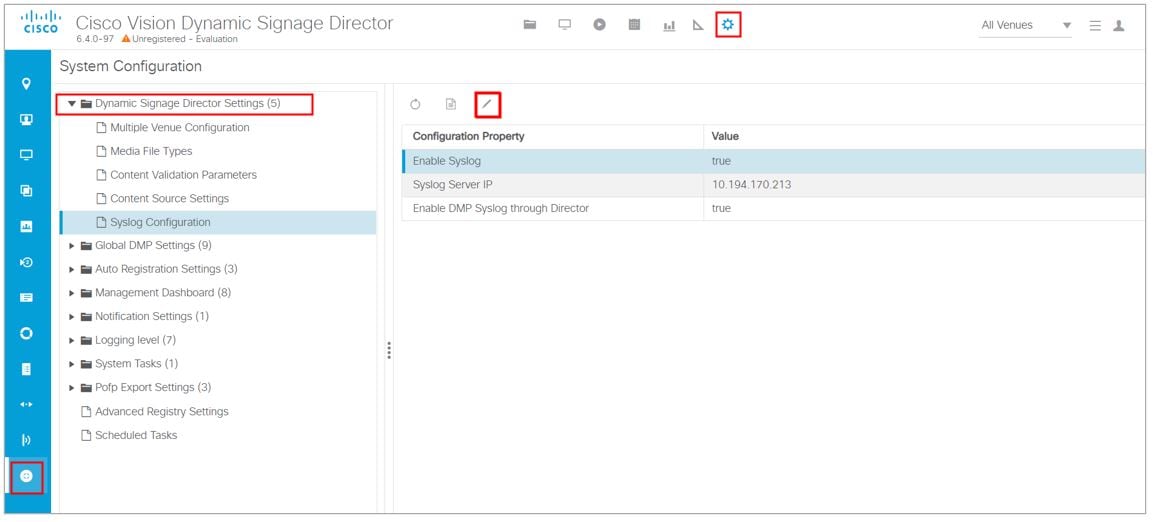This screenshot has width=1153, height=522.
Task: Select the Syslog Server IP row
Action: click(774, 185)
